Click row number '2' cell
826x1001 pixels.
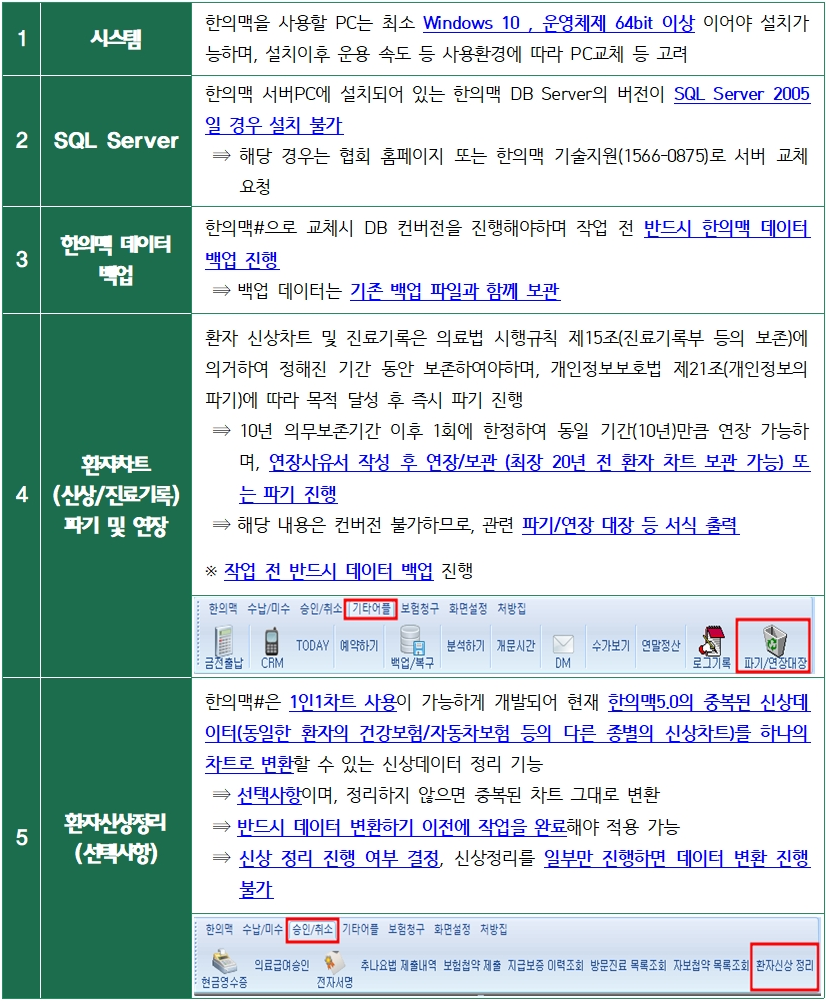point(22,141)
